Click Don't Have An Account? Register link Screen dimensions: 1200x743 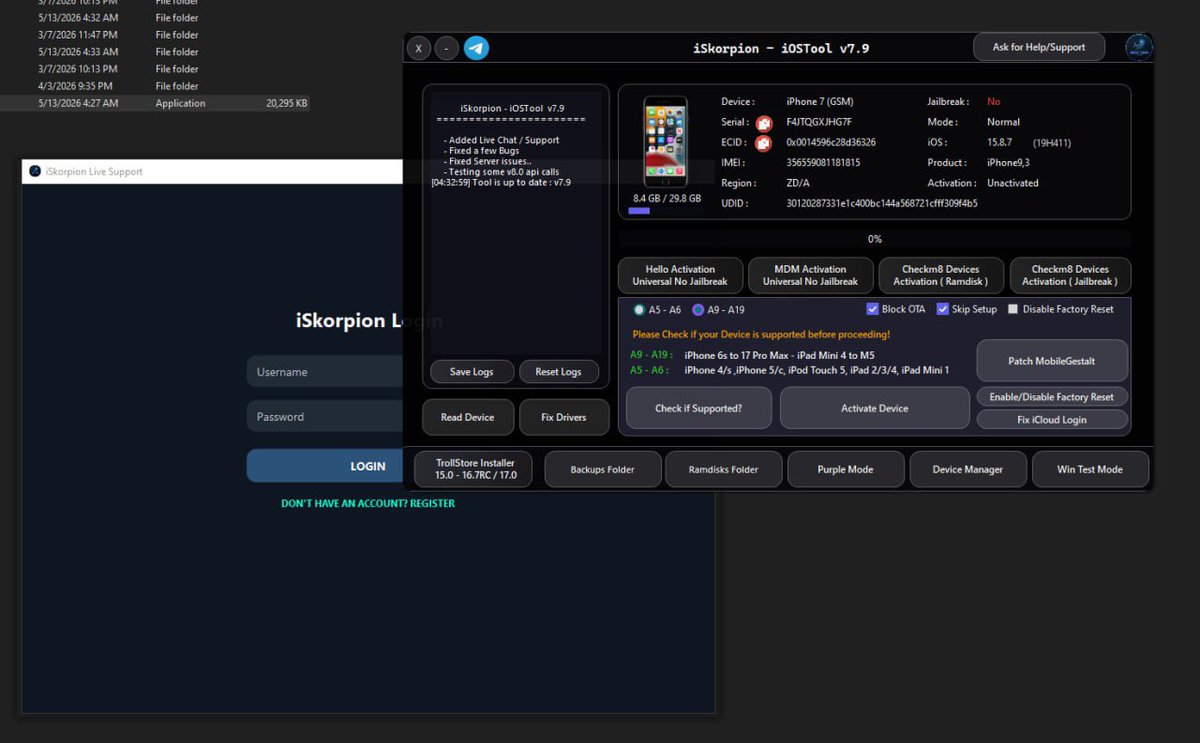point(368,503)
